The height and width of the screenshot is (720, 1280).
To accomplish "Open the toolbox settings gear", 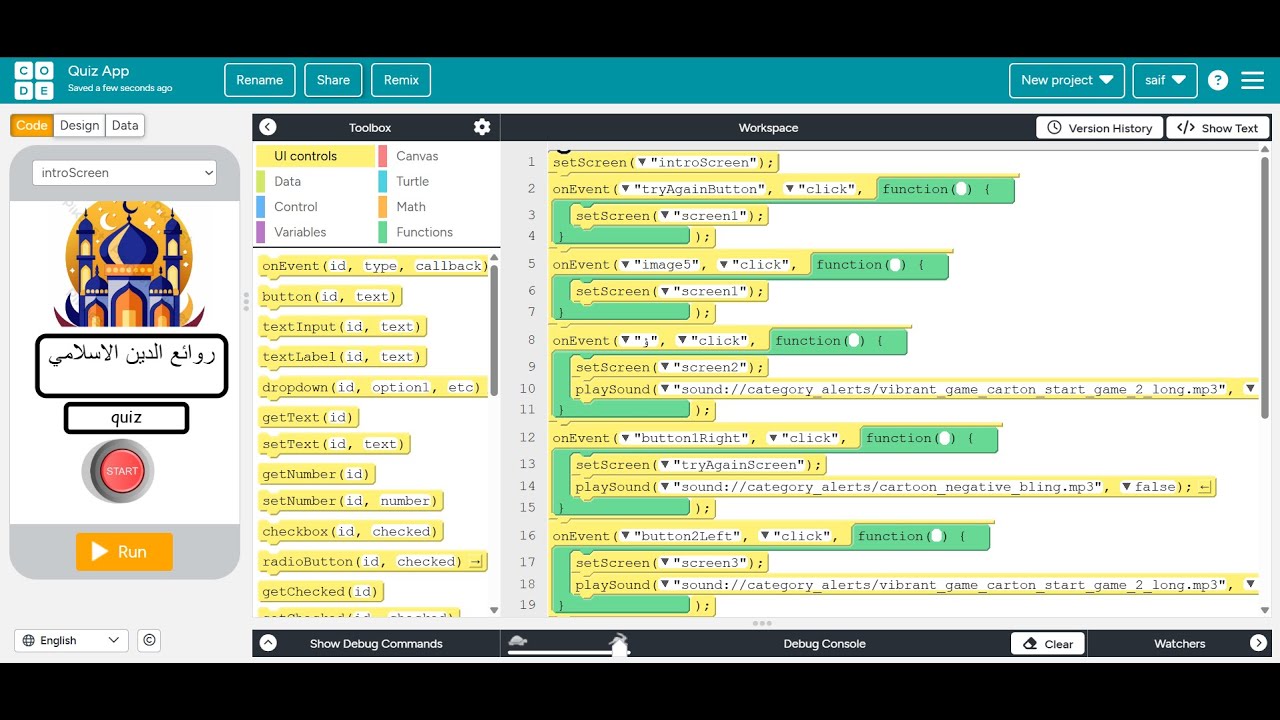I will pos(482,127).
